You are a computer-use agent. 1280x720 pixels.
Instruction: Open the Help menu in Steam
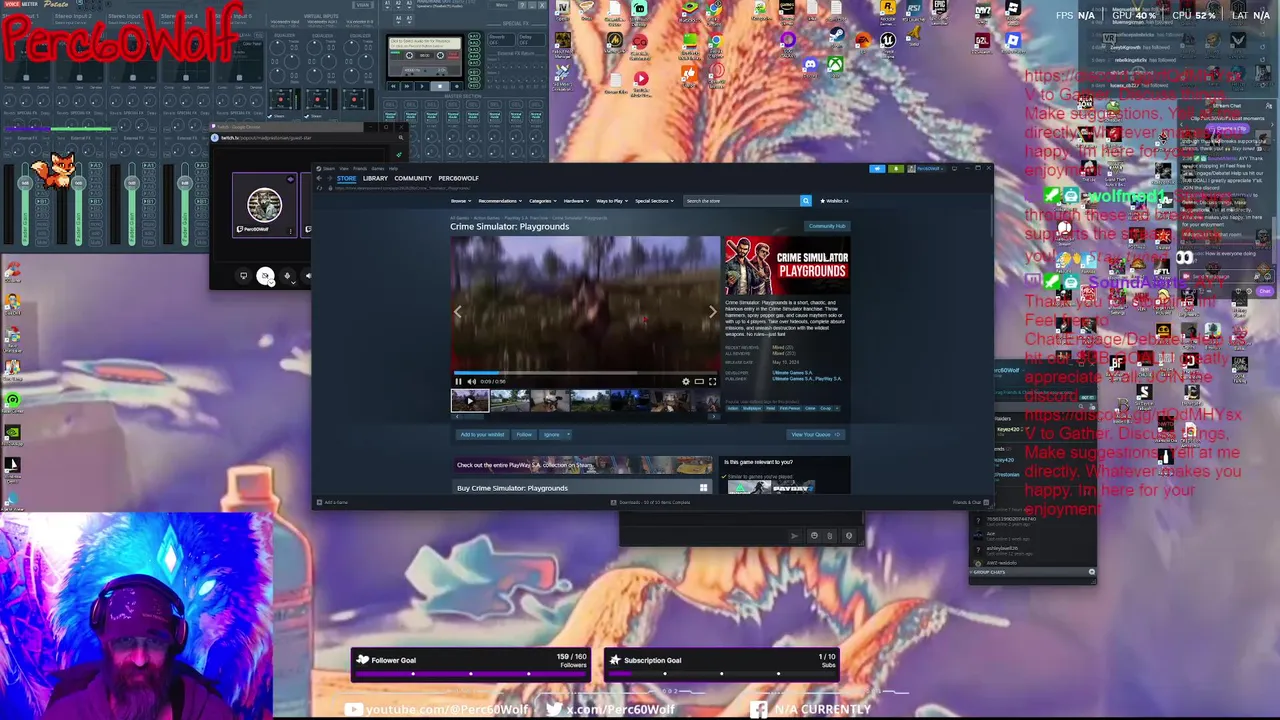(393, 168)
